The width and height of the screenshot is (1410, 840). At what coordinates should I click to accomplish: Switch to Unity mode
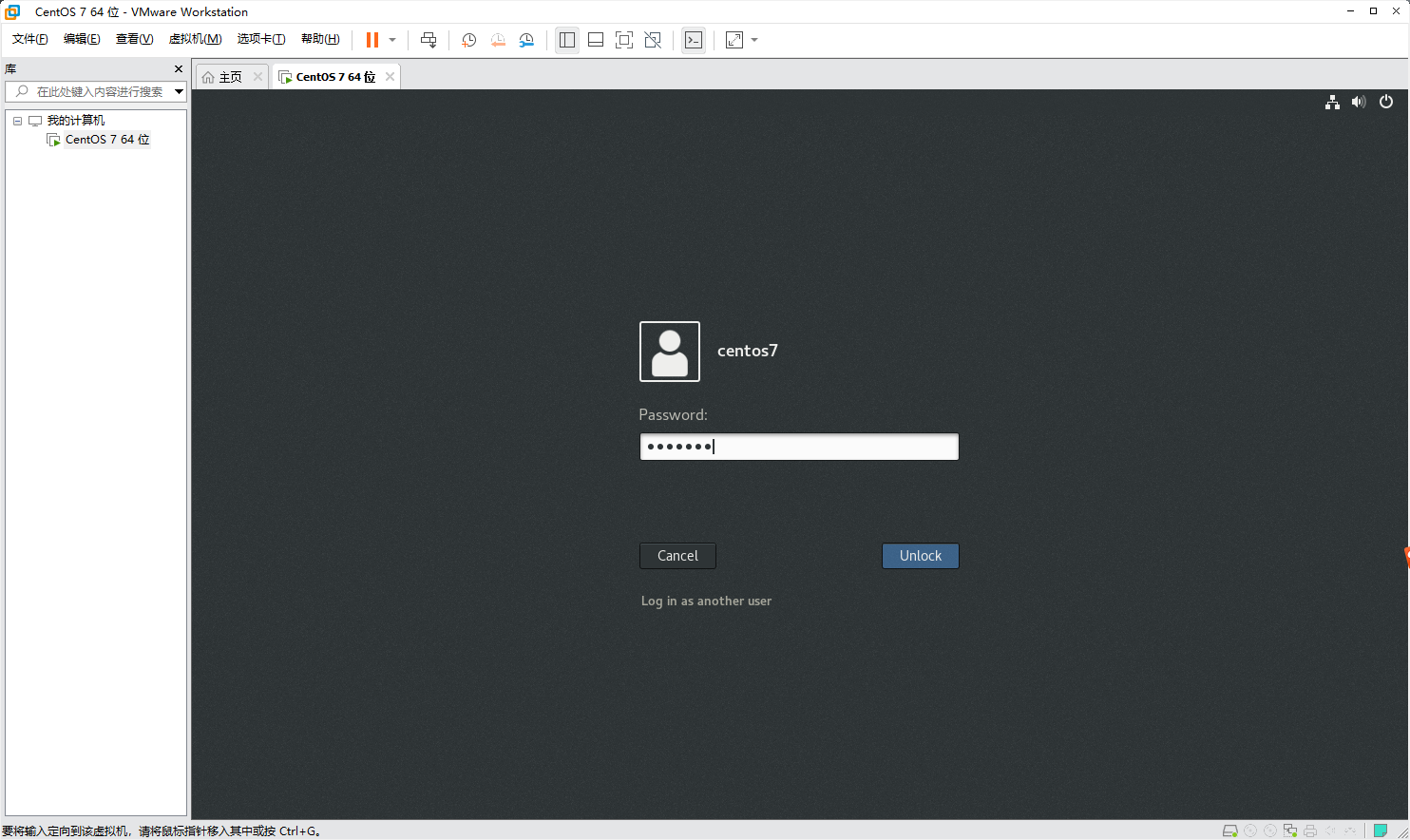pos(653,40)
